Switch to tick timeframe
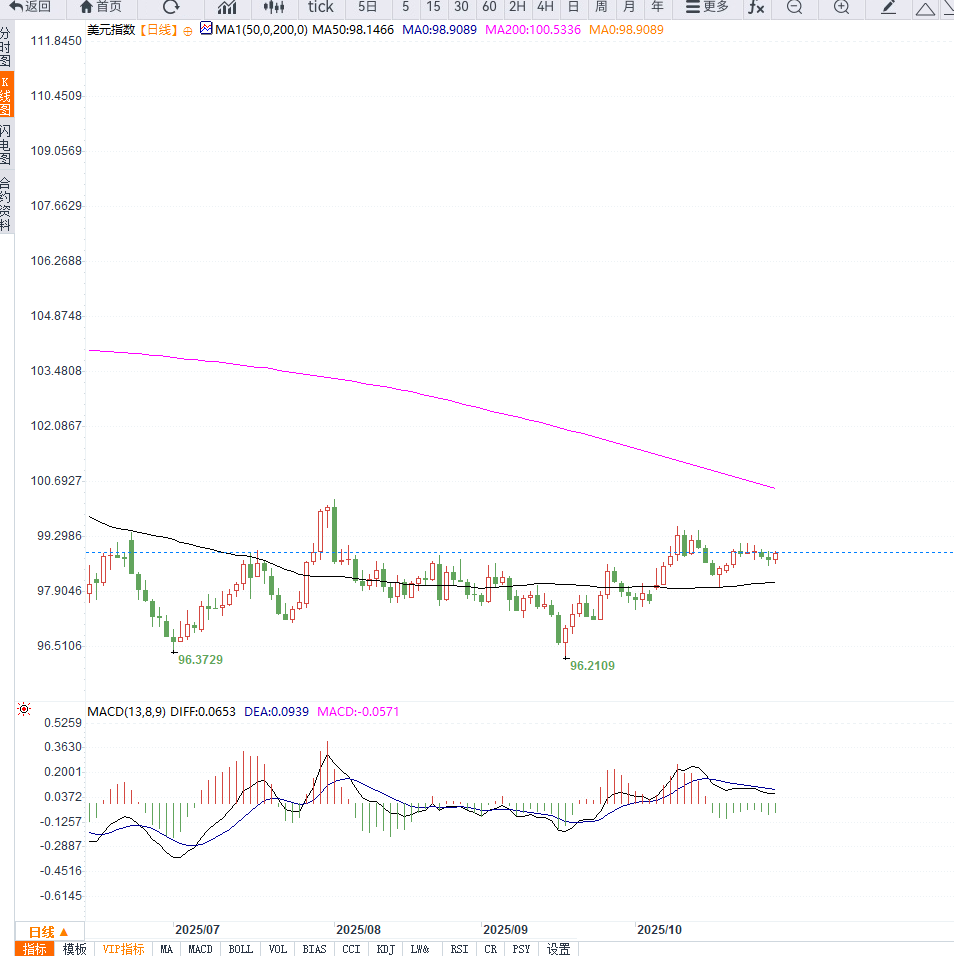 [321, 7]
